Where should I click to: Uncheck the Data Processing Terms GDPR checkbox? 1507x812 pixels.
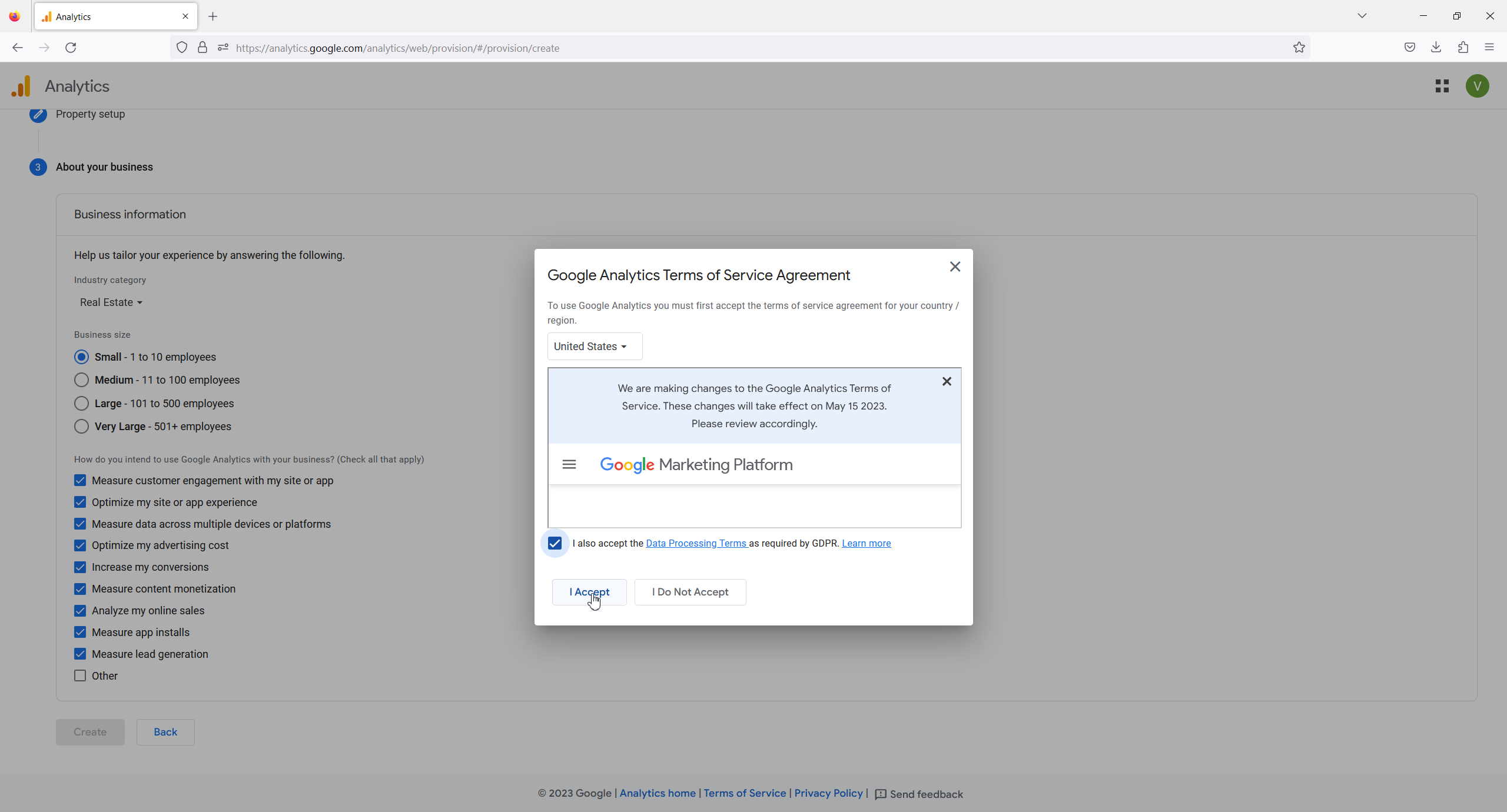click(555, 543)
